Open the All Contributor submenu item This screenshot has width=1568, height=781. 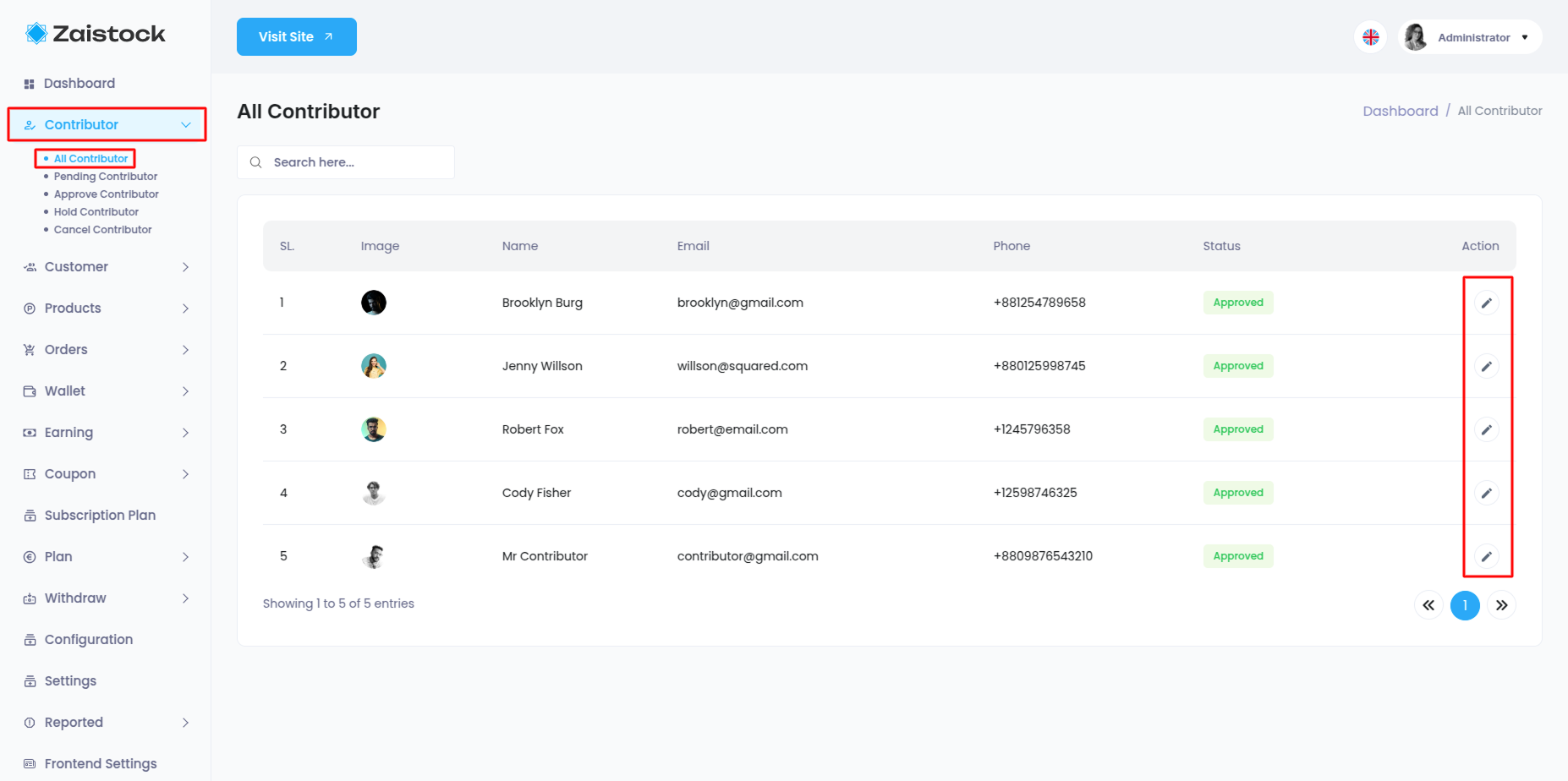click(90, 159)
